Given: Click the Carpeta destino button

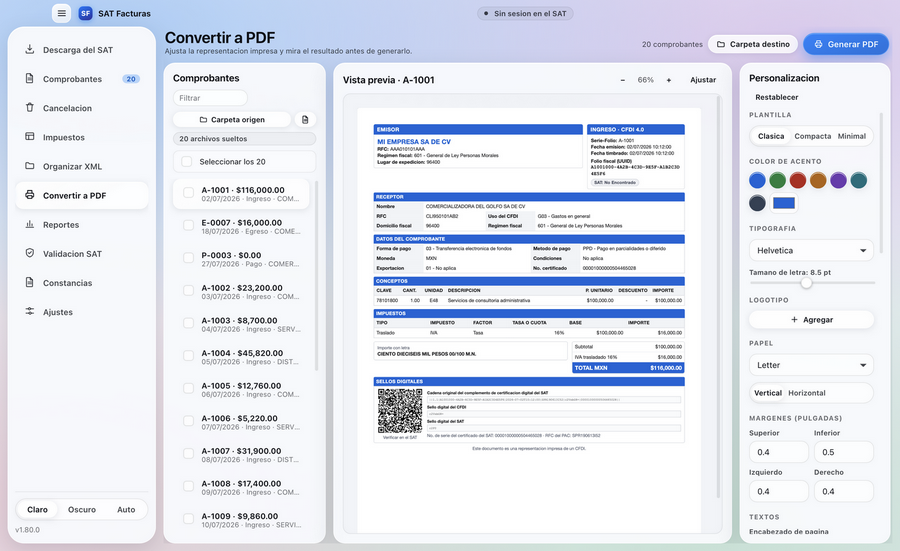Looking at the screenshot, I should click(x=753, y=44).
